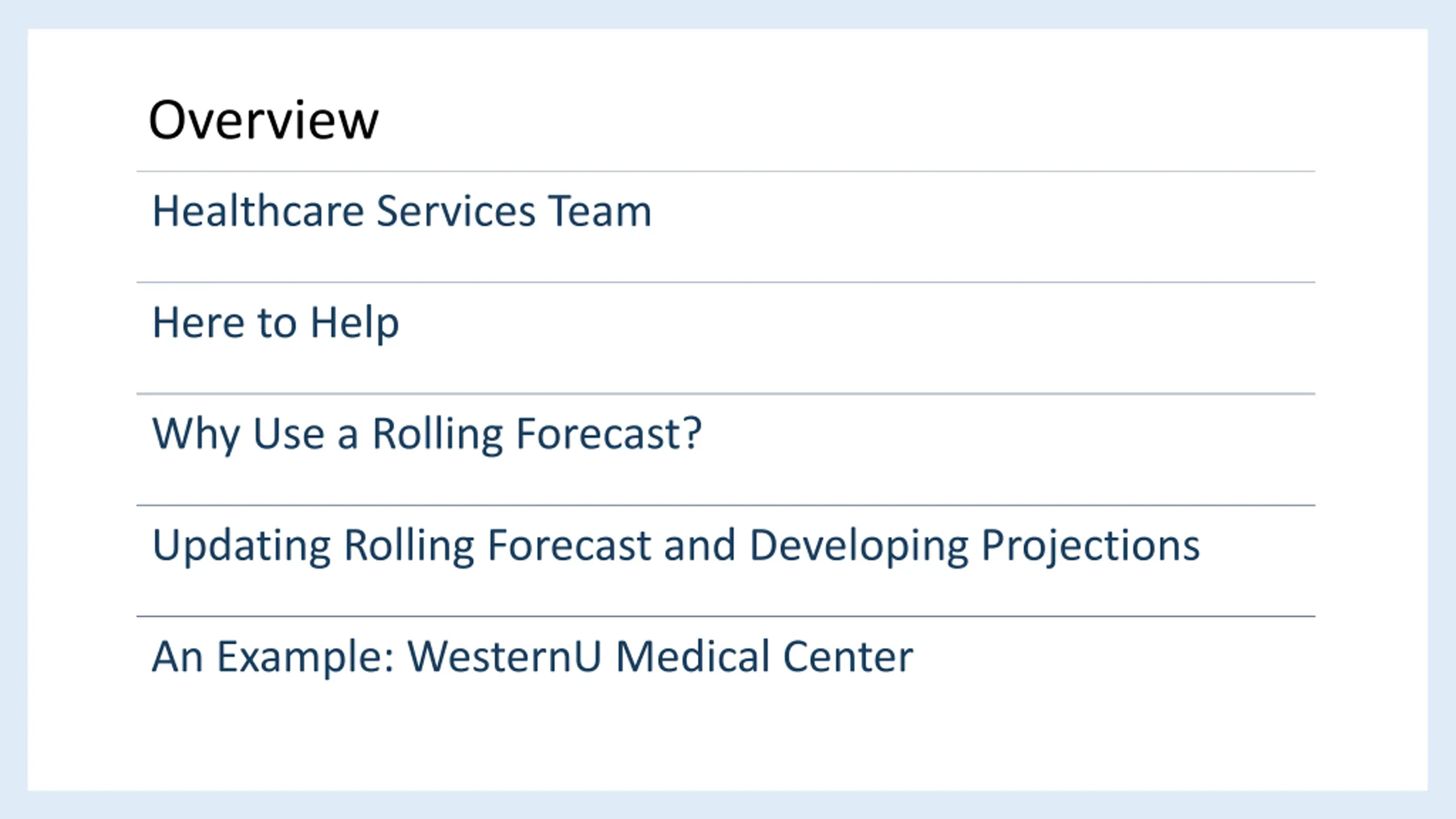Viewport: 1456px width, 819px height.
Task: Click the word Updating in fourth item
Action: pos(242,546)
